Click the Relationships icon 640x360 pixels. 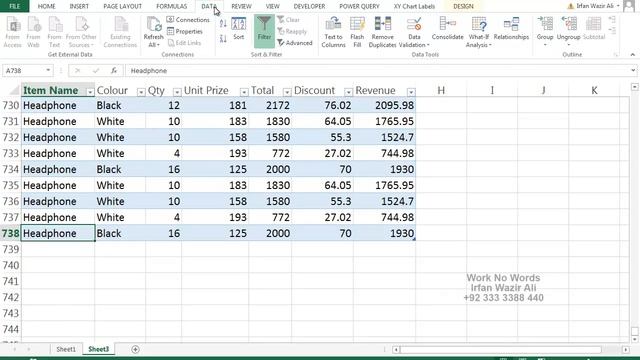click(511, 29)
